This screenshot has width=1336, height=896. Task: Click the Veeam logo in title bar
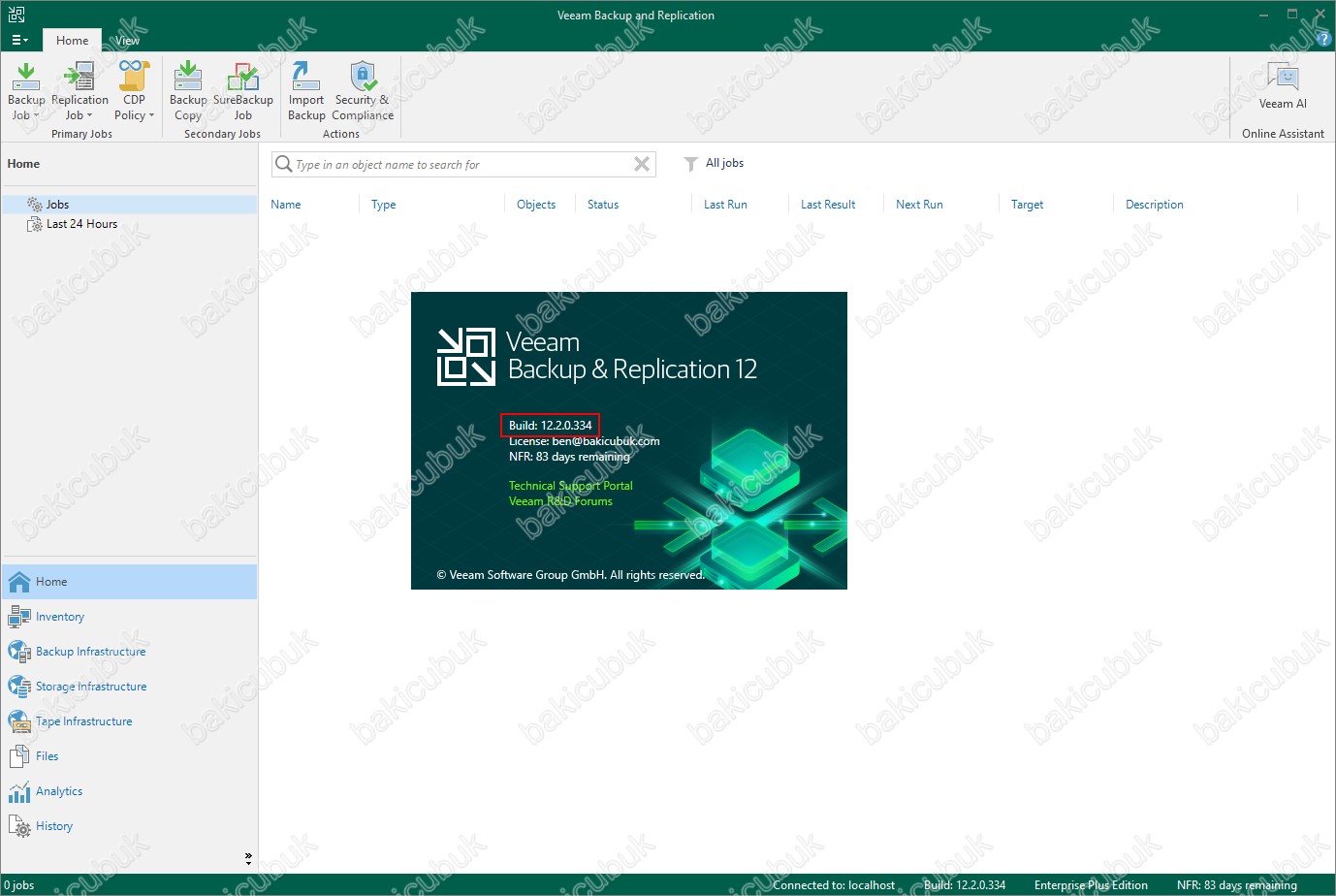(16, 15)
